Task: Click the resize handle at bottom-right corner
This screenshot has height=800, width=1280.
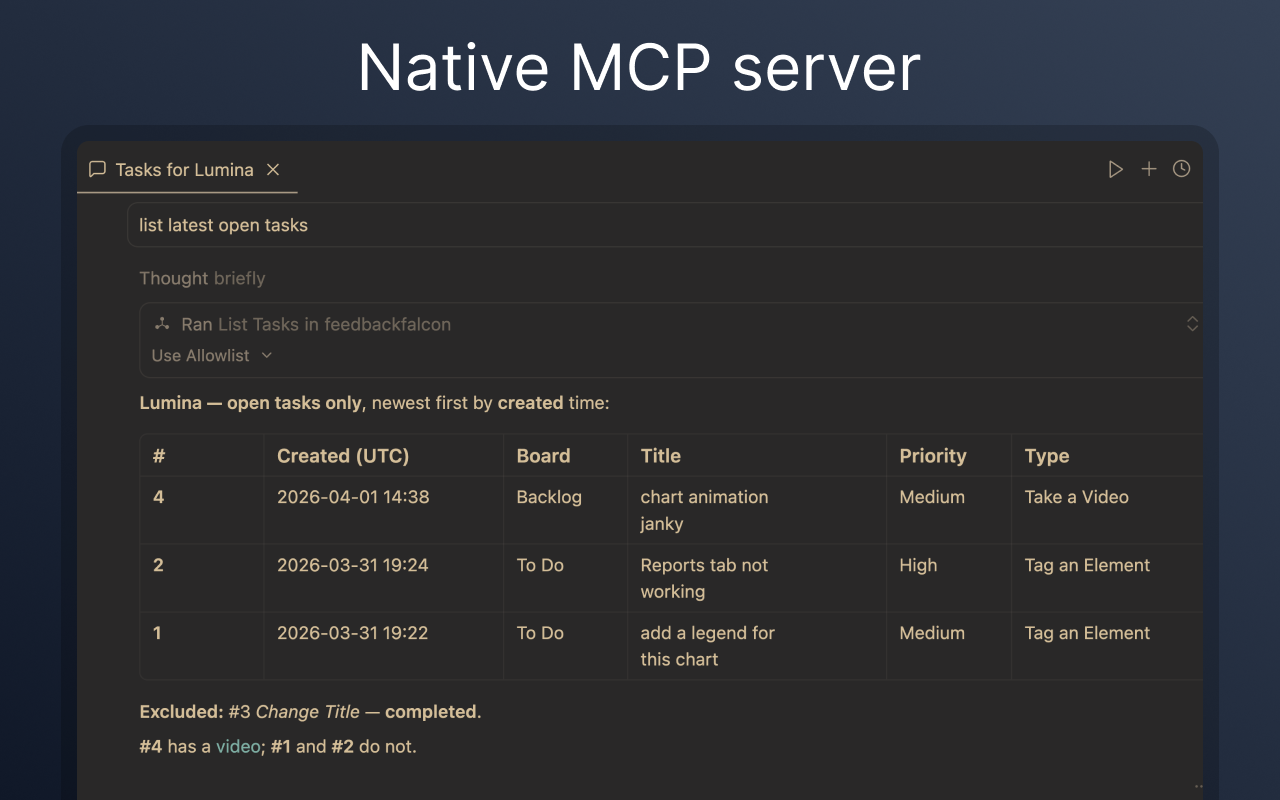Action: coord(1196,786)
